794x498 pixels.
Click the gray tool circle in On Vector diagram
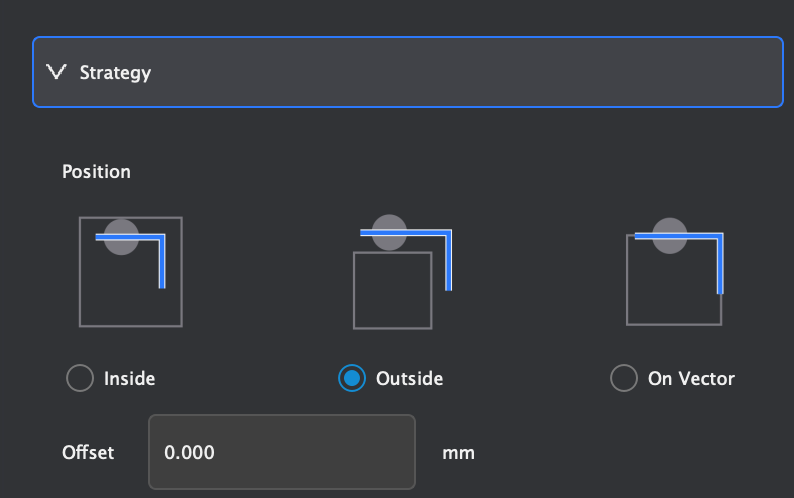tap(669, 235)
